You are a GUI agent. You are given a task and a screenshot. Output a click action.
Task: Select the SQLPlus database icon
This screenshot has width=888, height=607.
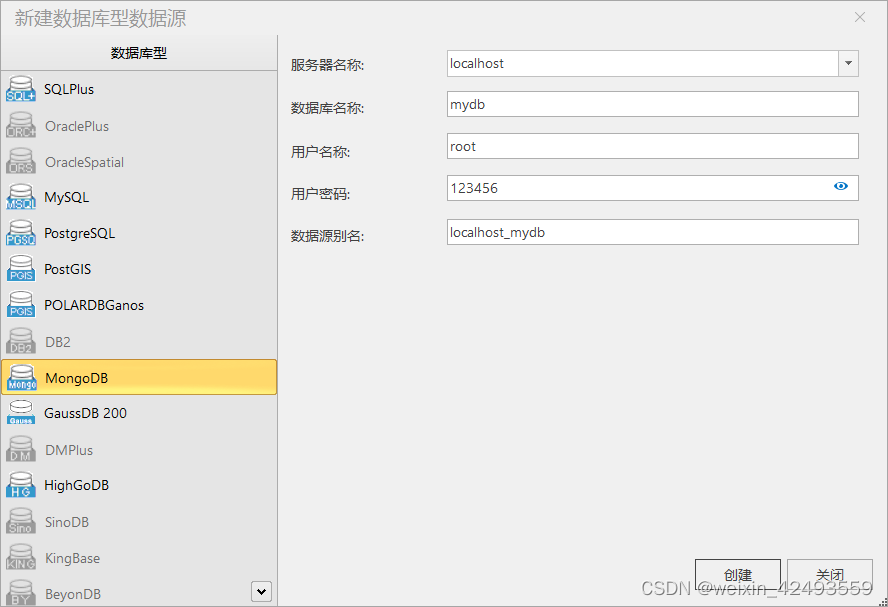[21, 89]
